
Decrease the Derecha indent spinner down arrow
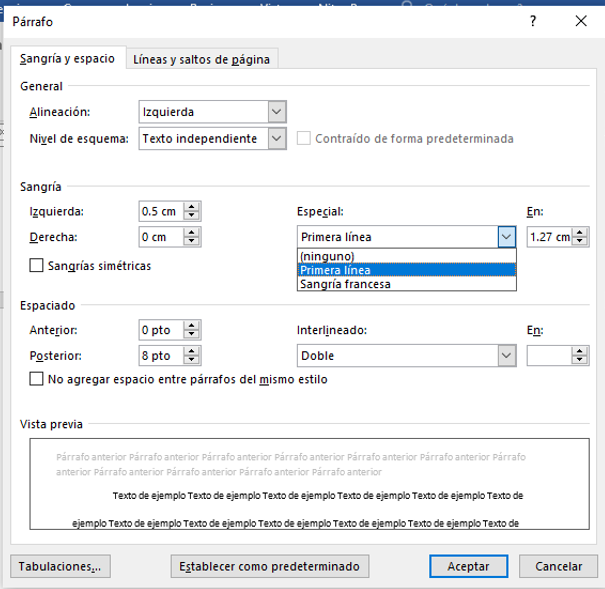point(192,242)
